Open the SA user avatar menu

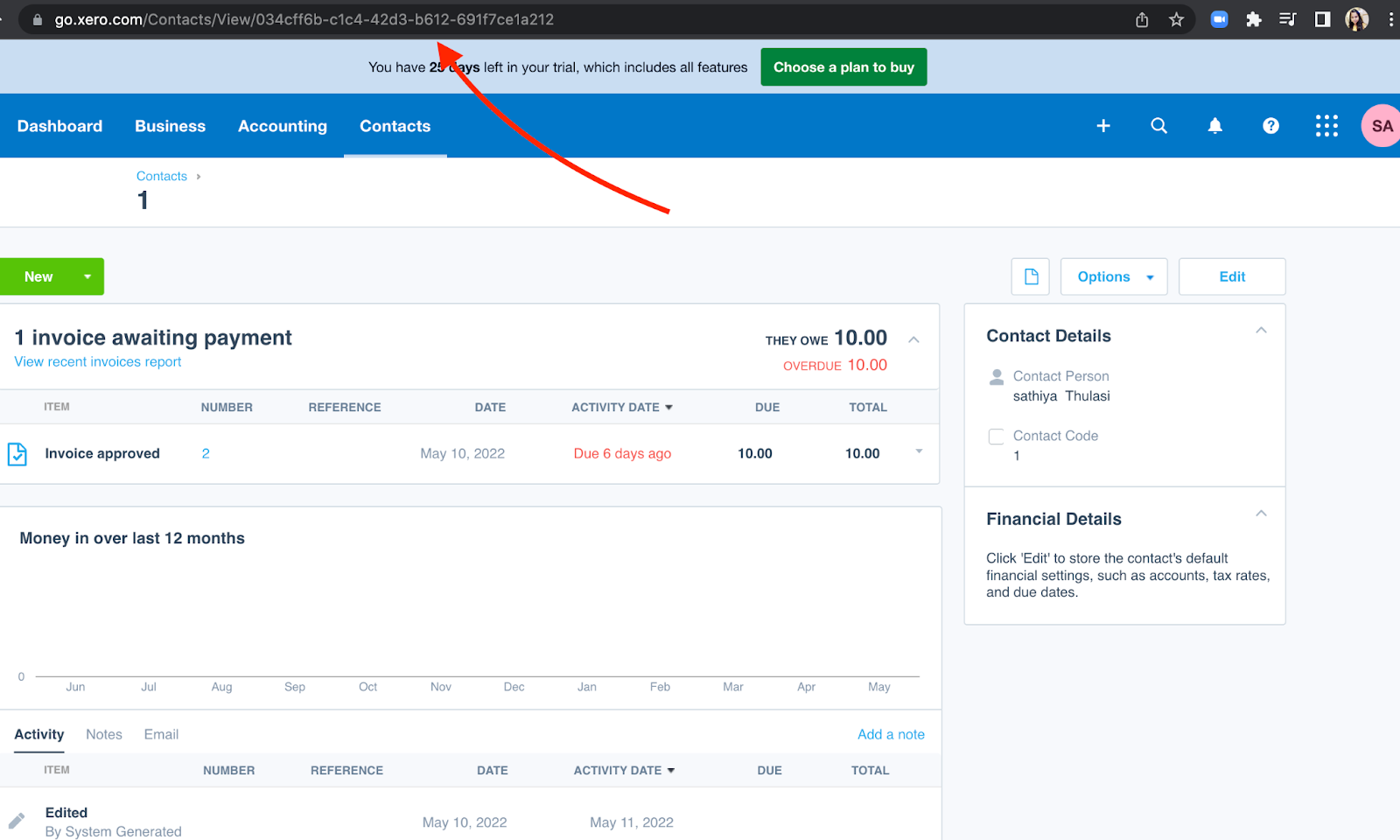(1381, 126)
